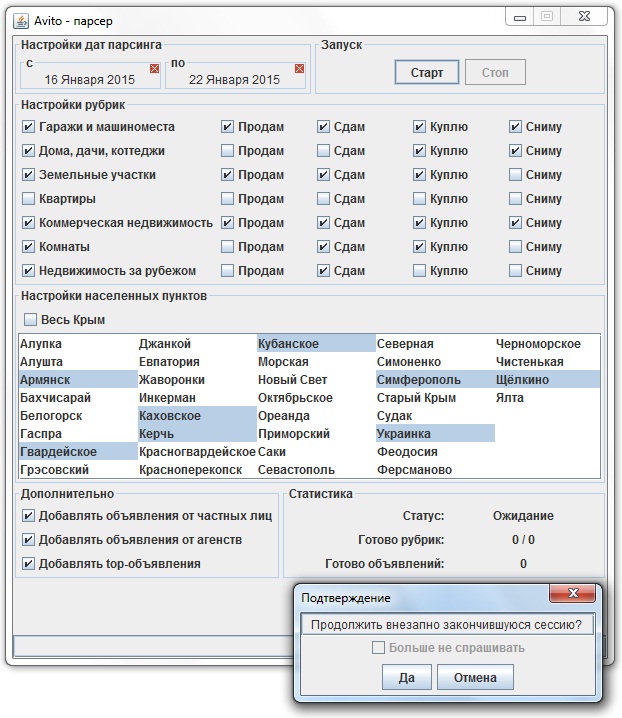
Task: Select Севастополь in the towns list
Action: coord(316,470)
